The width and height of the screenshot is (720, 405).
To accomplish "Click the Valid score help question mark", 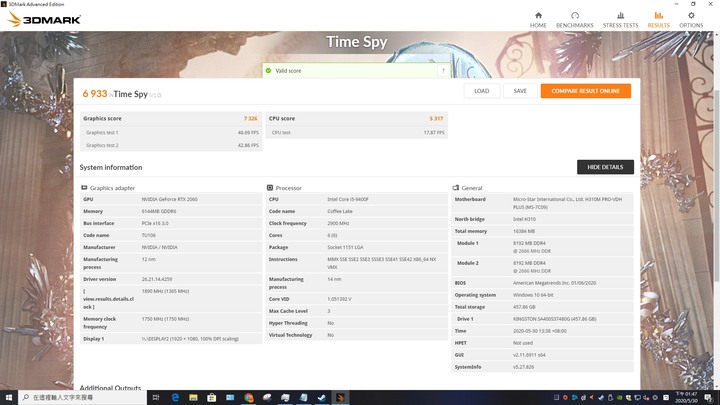I will (443, 70).
